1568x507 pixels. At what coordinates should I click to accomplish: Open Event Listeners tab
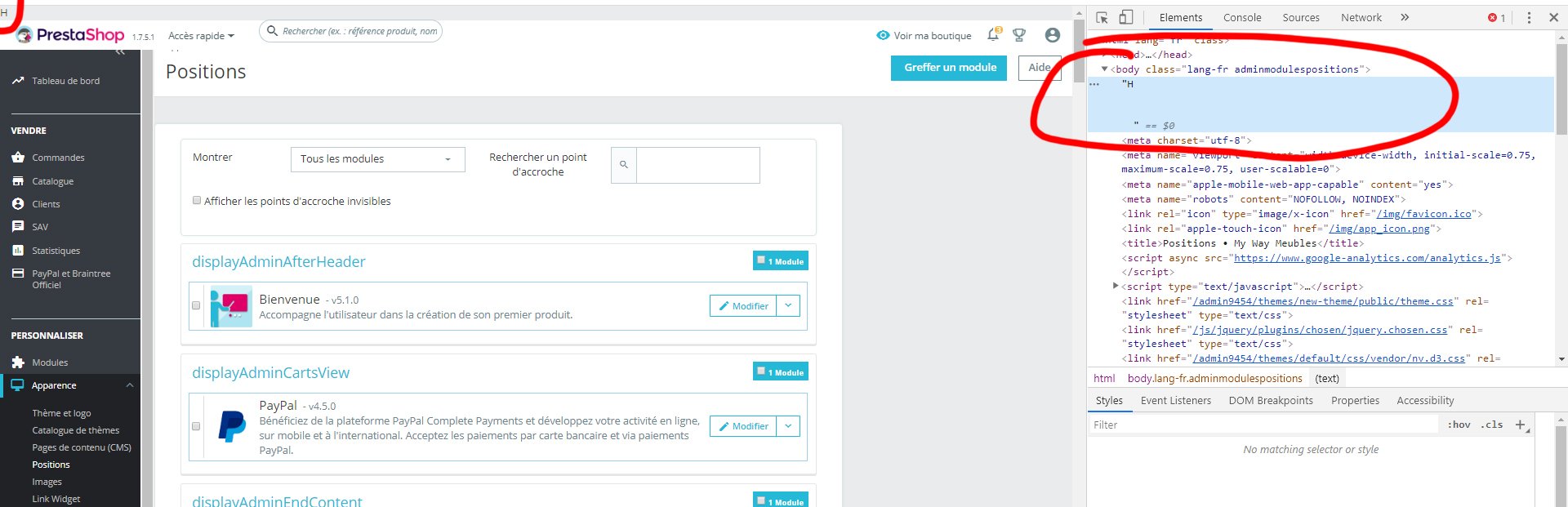[x=1176, y=401]
